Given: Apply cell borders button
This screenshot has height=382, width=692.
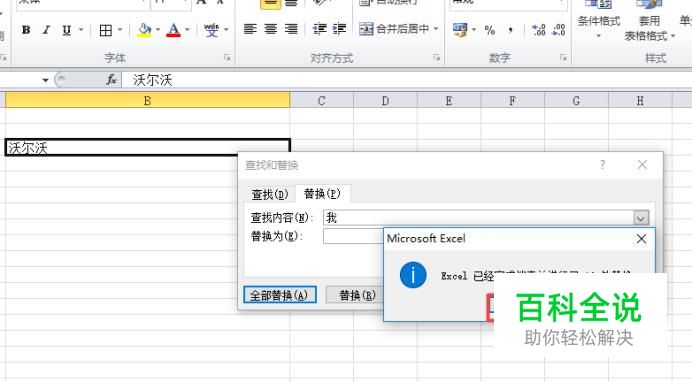Looking at the screenshot, I should pos(105,30).
